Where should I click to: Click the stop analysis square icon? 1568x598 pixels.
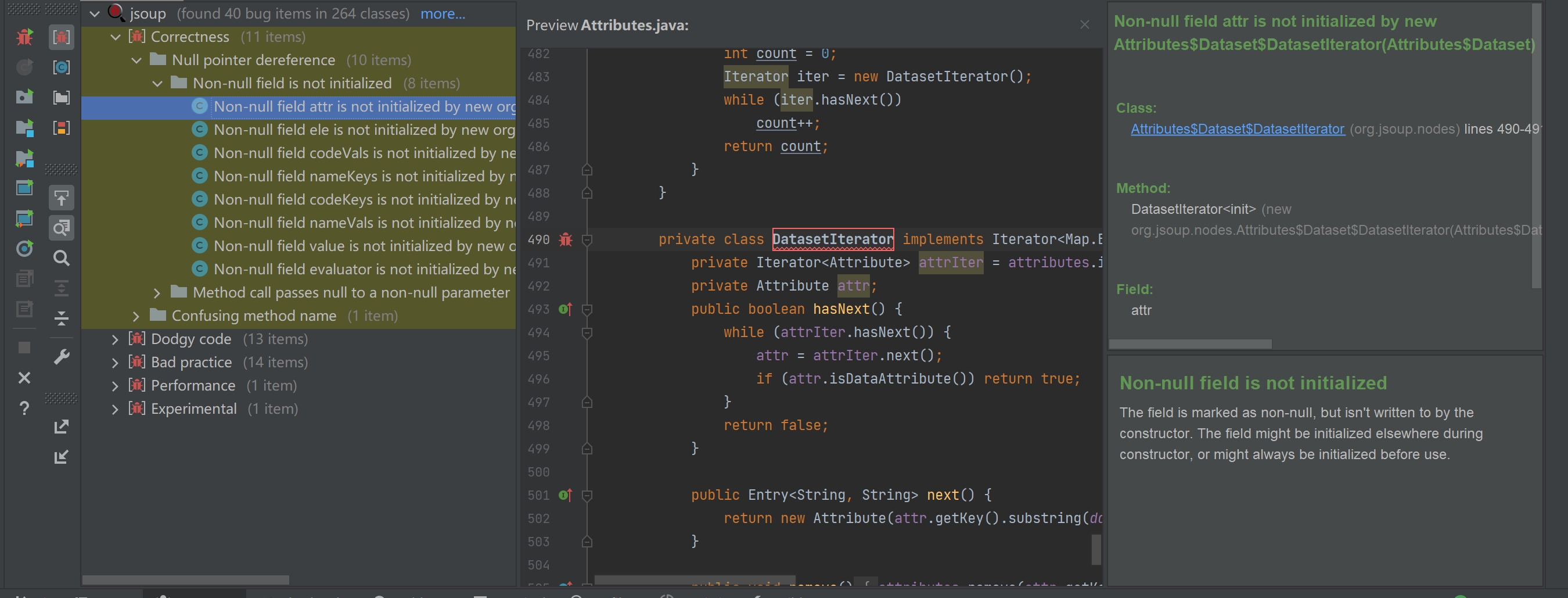tap(24, 348)
